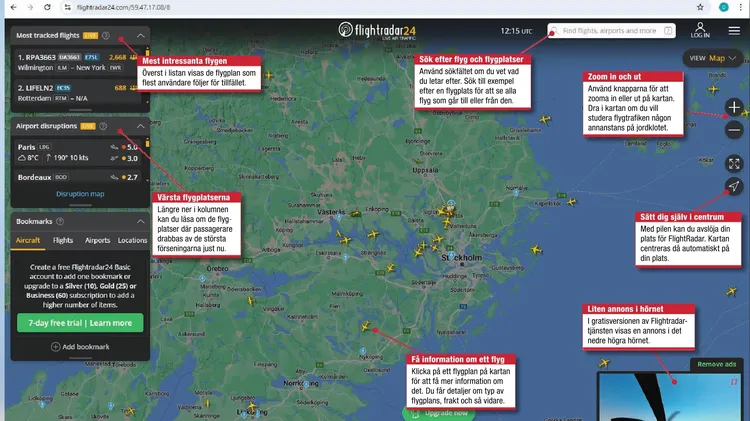Open help icon beside Most tracked flights
This screenshot has height=421, width=750.
click(106, 35)
